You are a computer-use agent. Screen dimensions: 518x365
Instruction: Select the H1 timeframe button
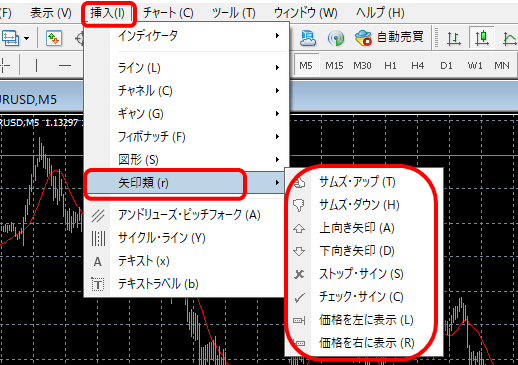pos(390,65)
